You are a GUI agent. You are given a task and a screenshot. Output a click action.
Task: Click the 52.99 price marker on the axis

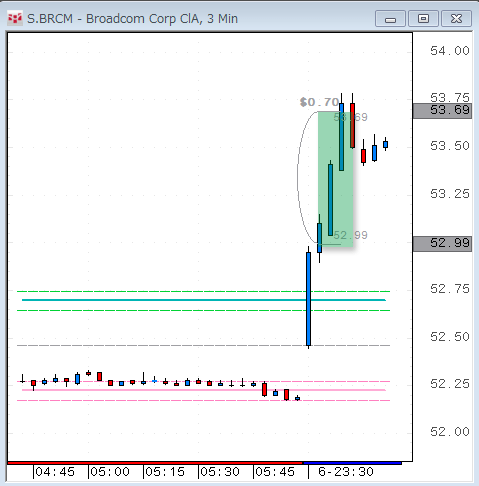point(442,243)
